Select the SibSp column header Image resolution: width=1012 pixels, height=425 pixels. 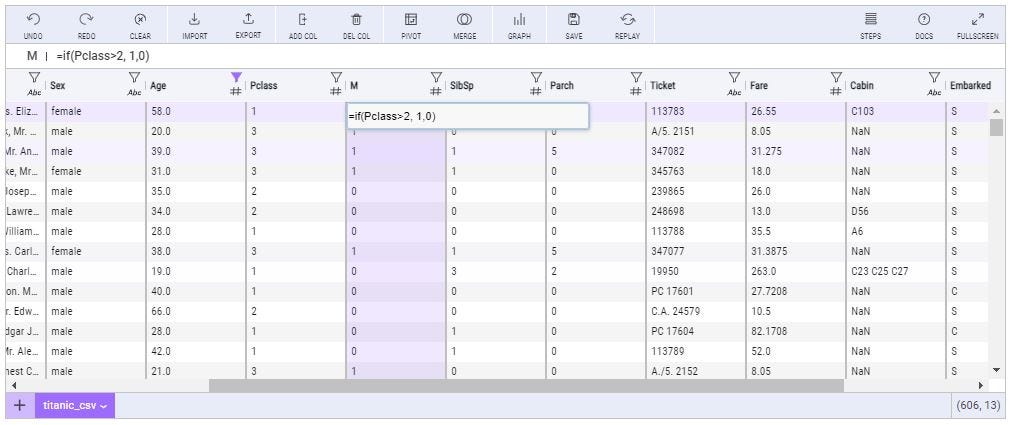(x=461, y=85)
